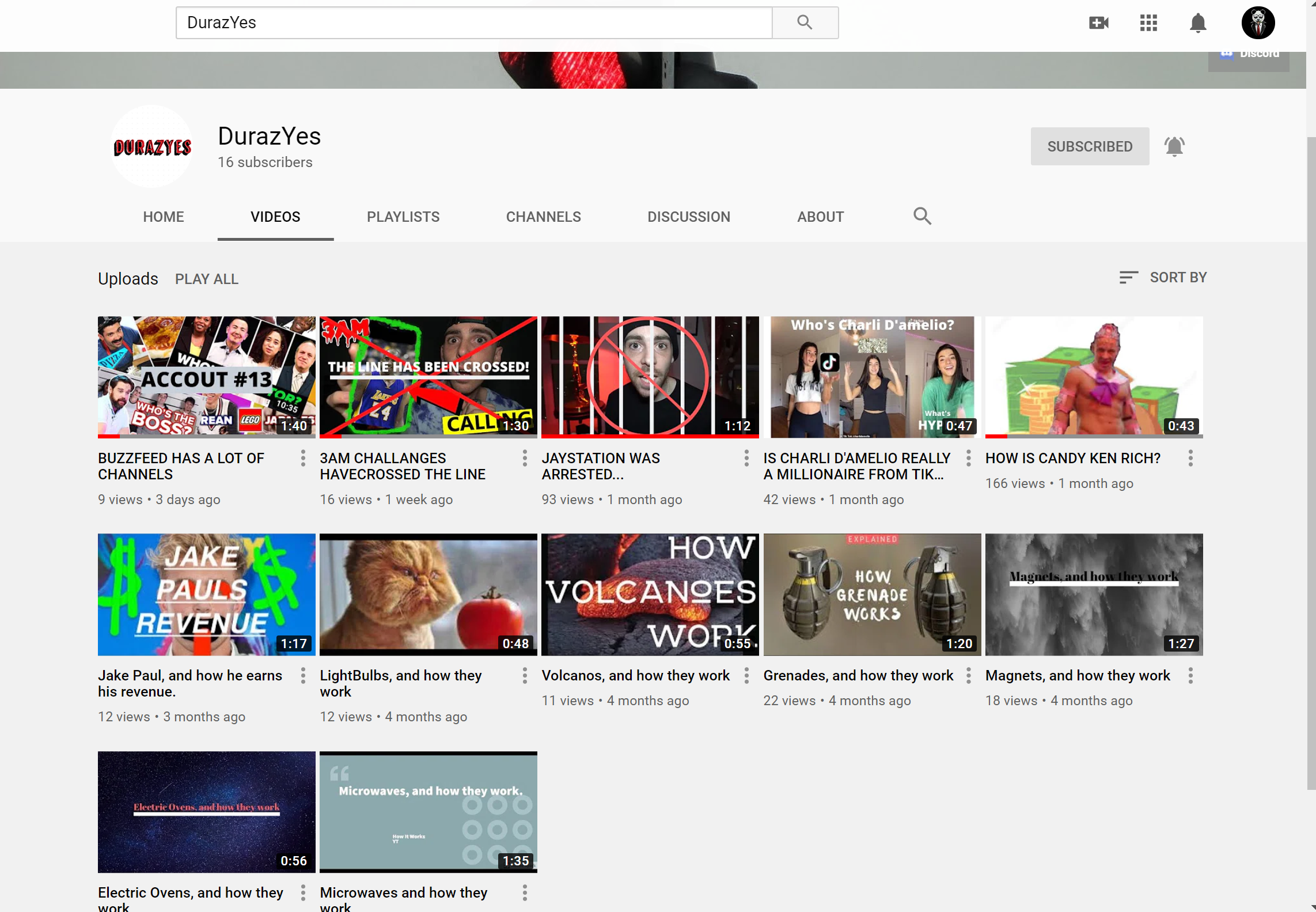The width and height of the screenshot is (1316, 912).
Task: Open options menu for Volcanos video
Action: [x=746, y=675]
